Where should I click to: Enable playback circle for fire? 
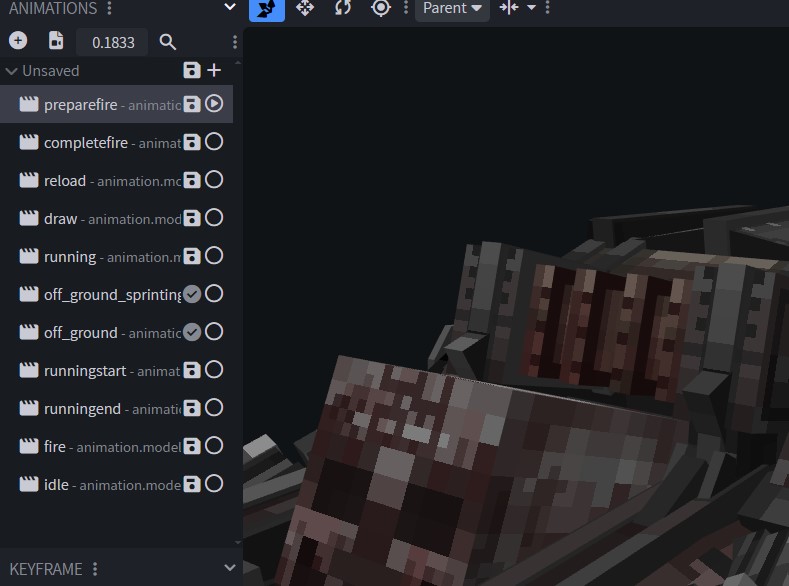(214, 446)
